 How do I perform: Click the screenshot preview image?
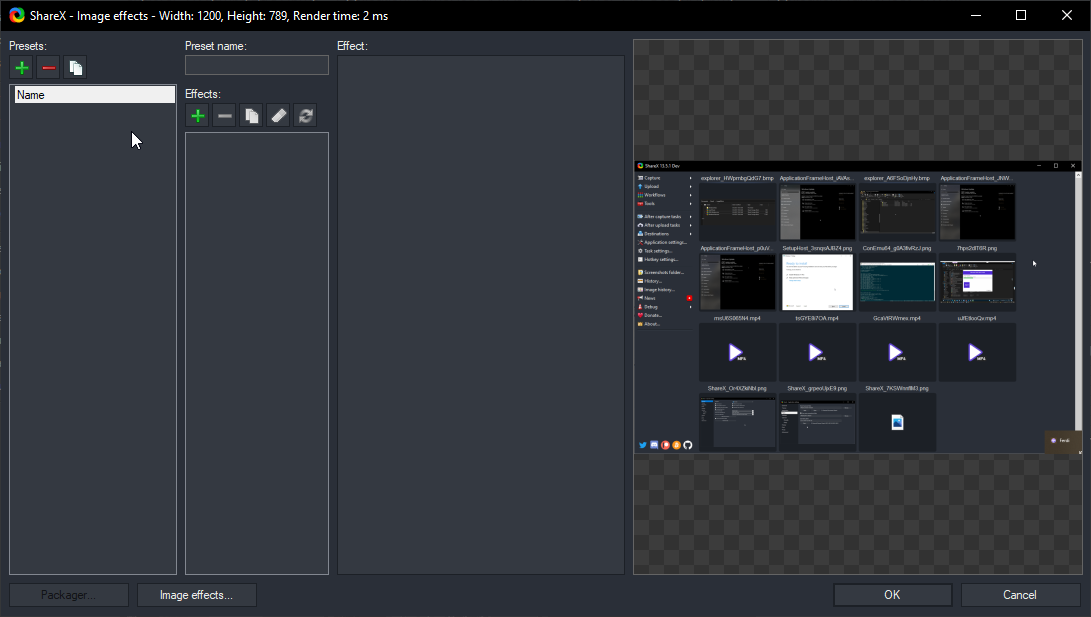point(858,307)
